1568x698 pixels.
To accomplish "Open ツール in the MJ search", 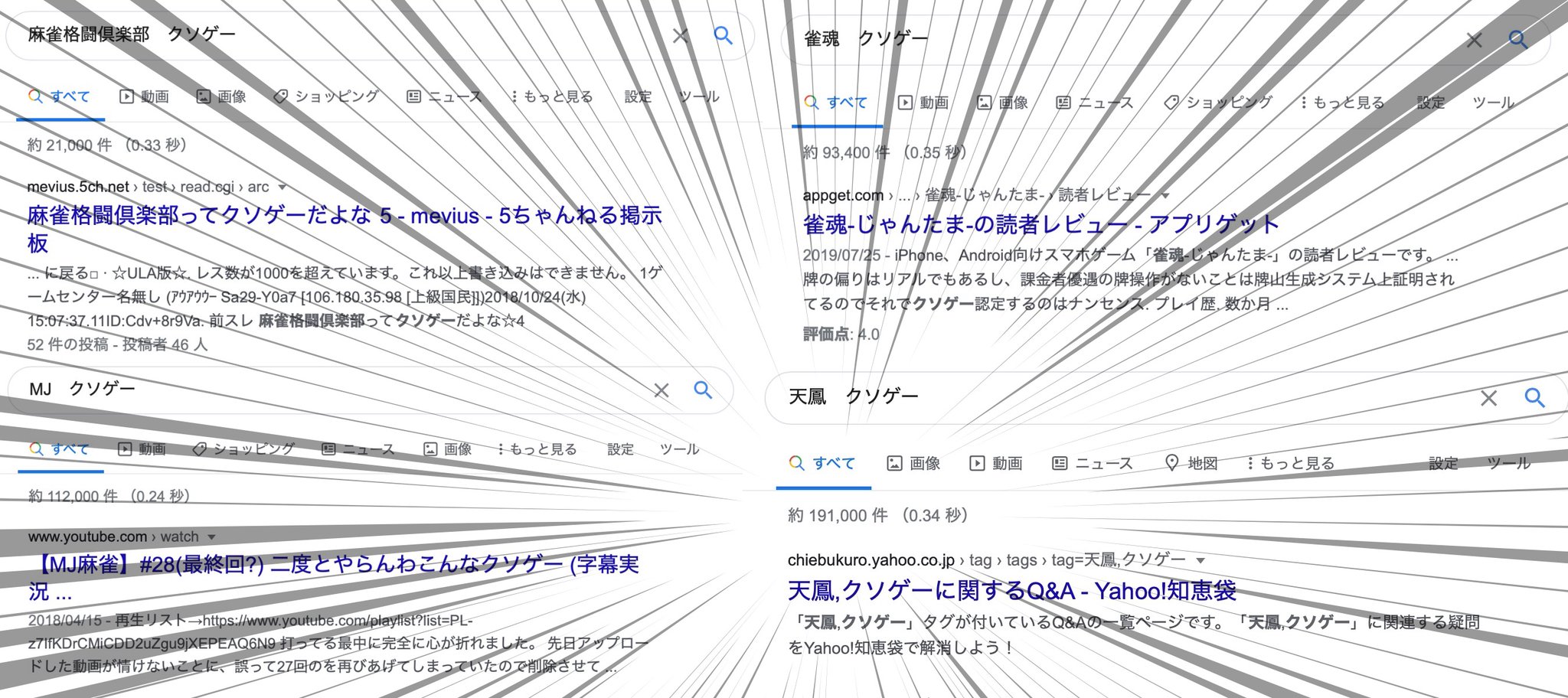I will click(x=680, y=449).
